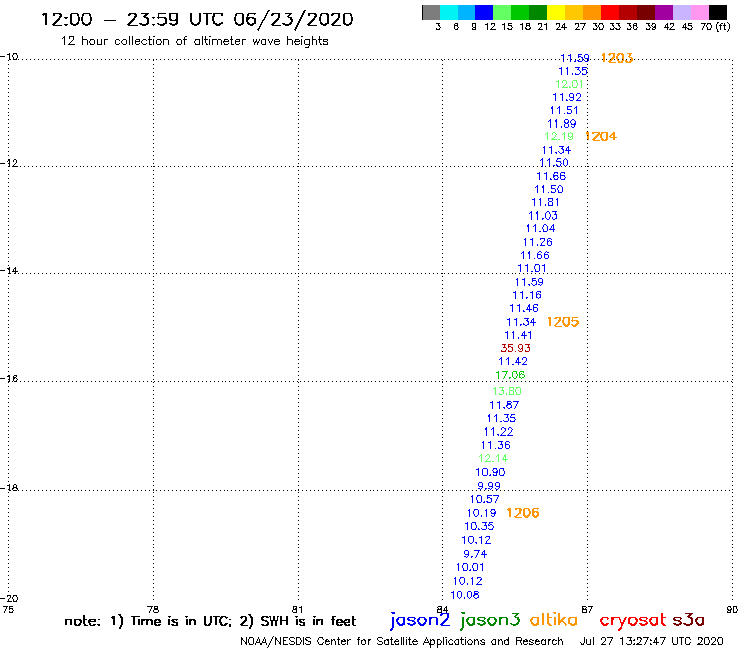740x650 pixels.
Task: Click the '70 (ft)' color scale label
Action: 715,27
